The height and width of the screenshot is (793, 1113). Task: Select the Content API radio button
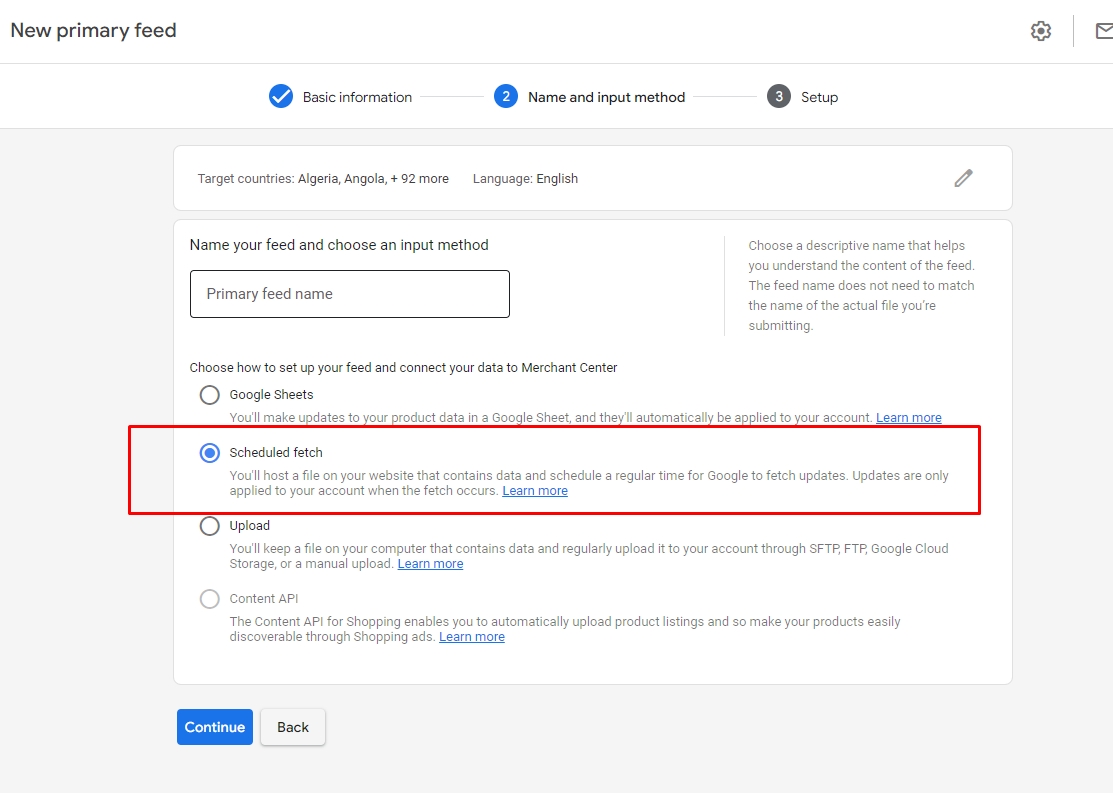pyautogui.click(x=209, y=599)
